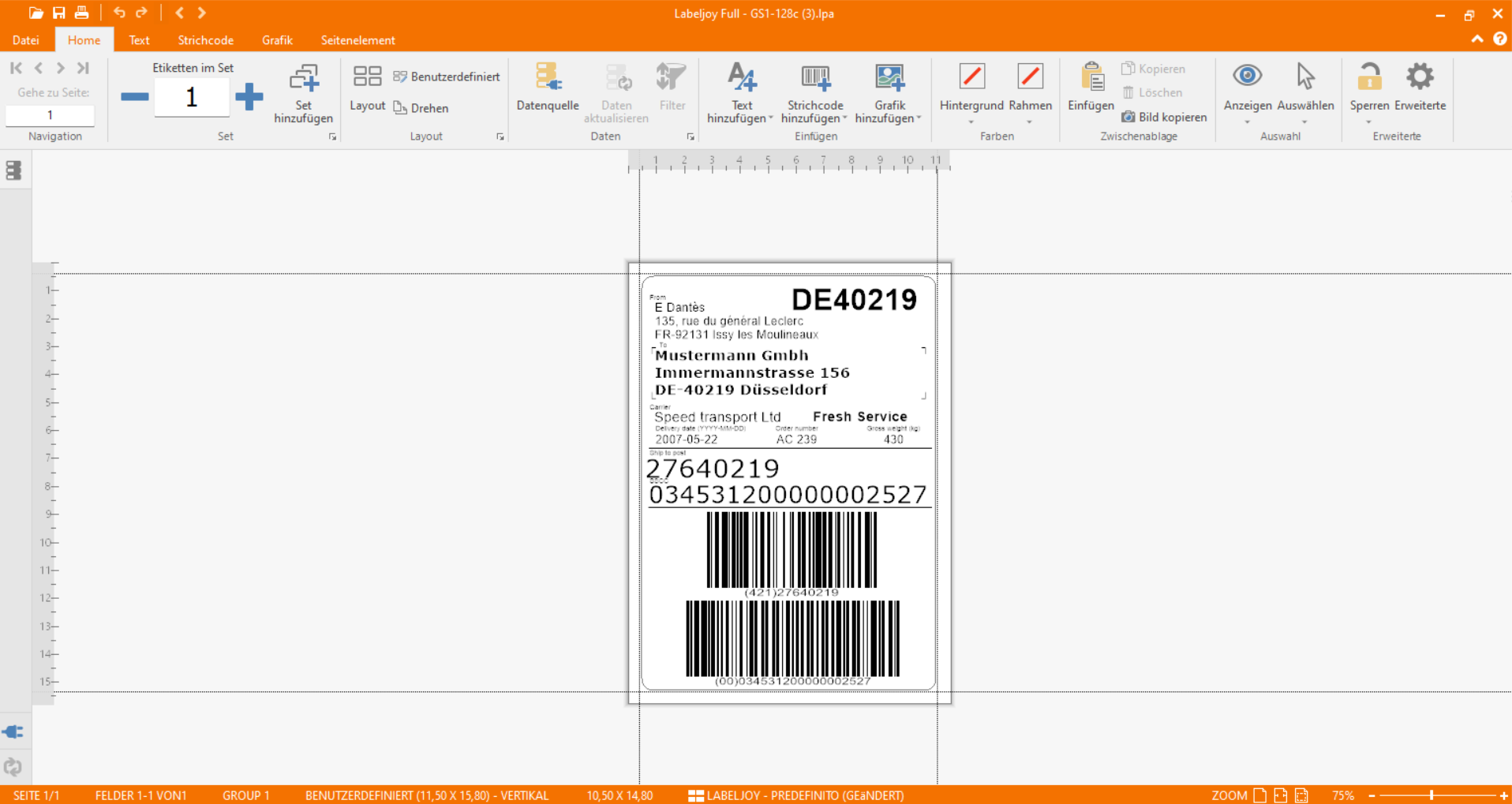Open Erweiterte gear settings
1512x804 pixels.
[x=1420, y=88]
